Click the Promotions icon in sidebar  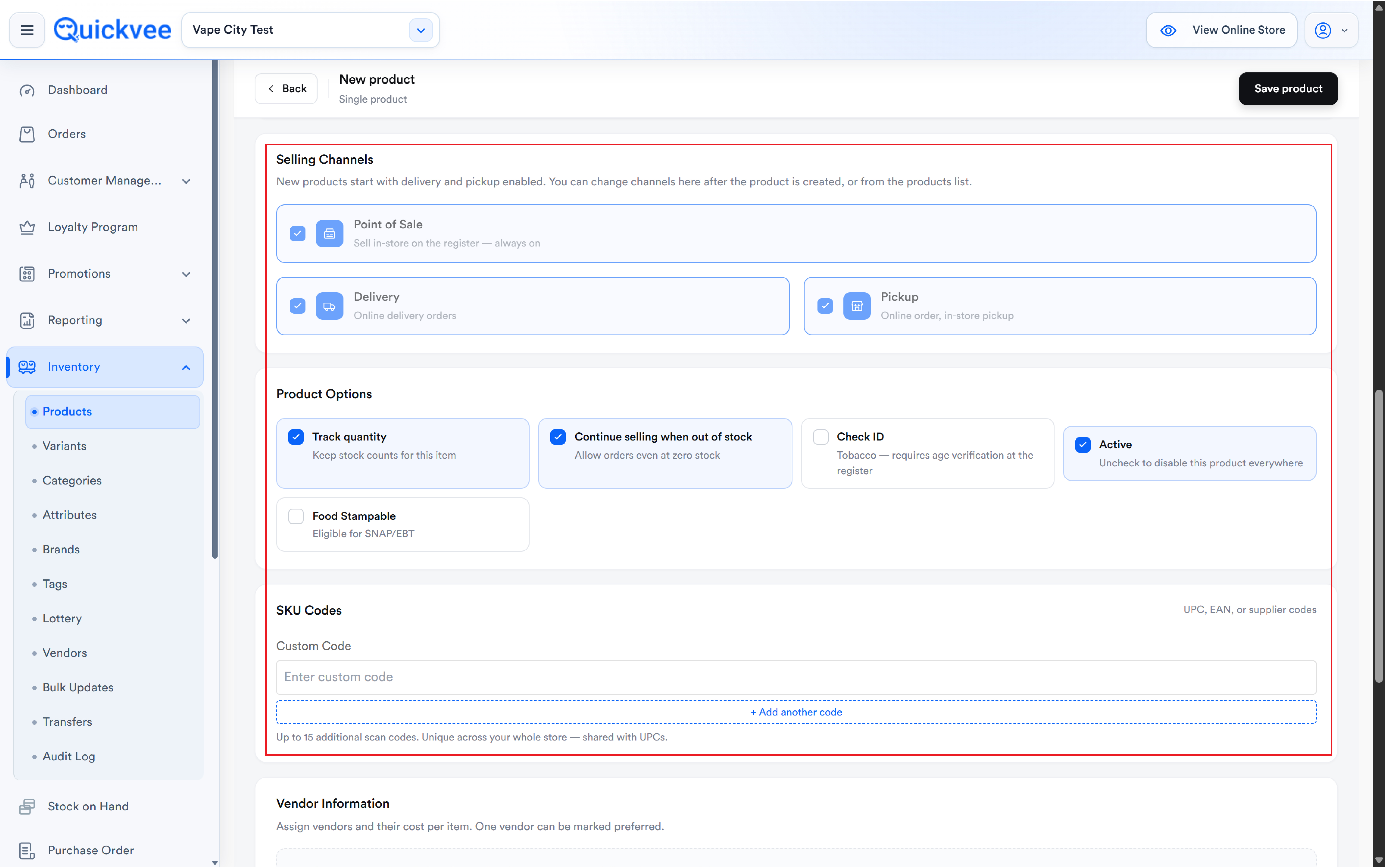click(x=27, y=274)
